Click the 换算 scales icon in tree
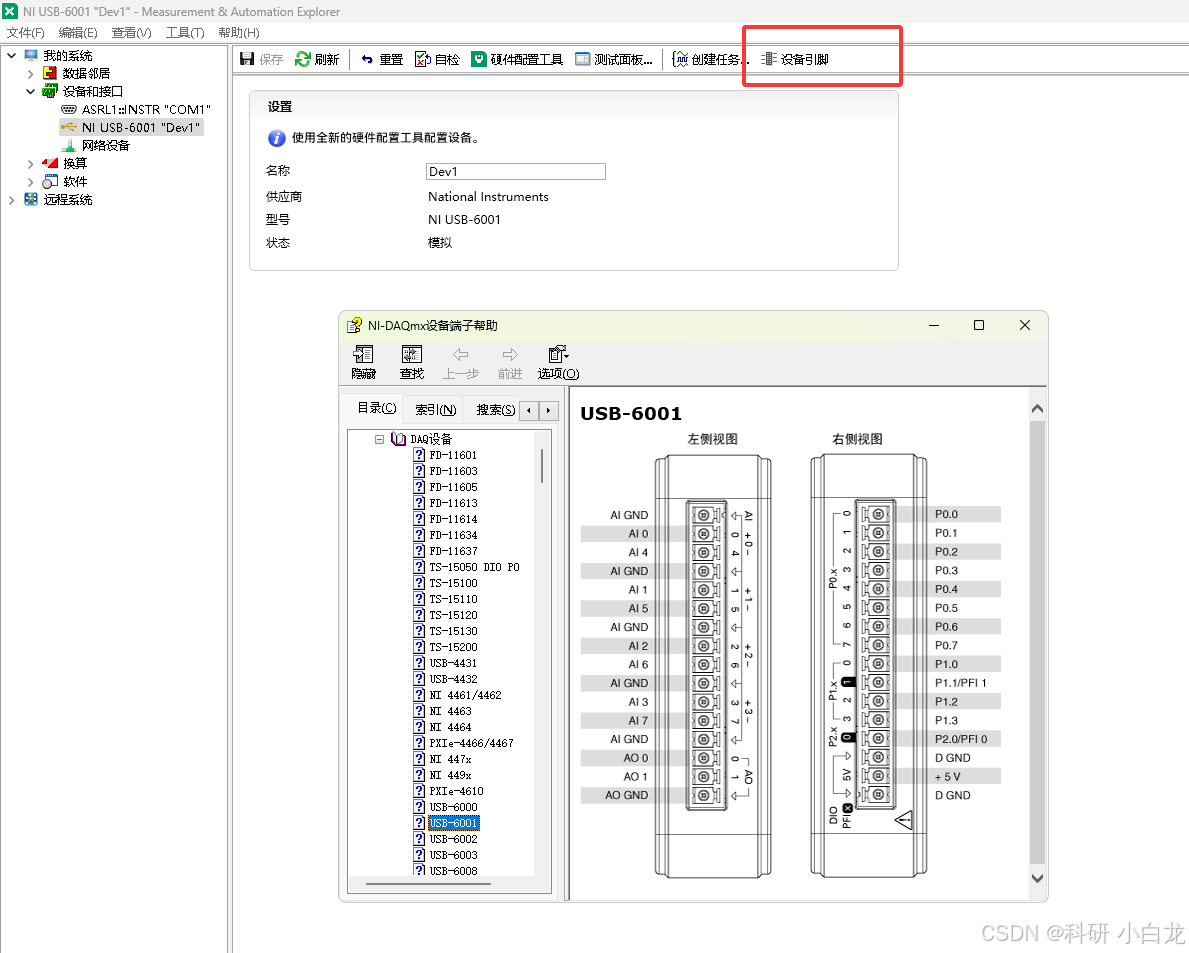 [x=50, y=163]
